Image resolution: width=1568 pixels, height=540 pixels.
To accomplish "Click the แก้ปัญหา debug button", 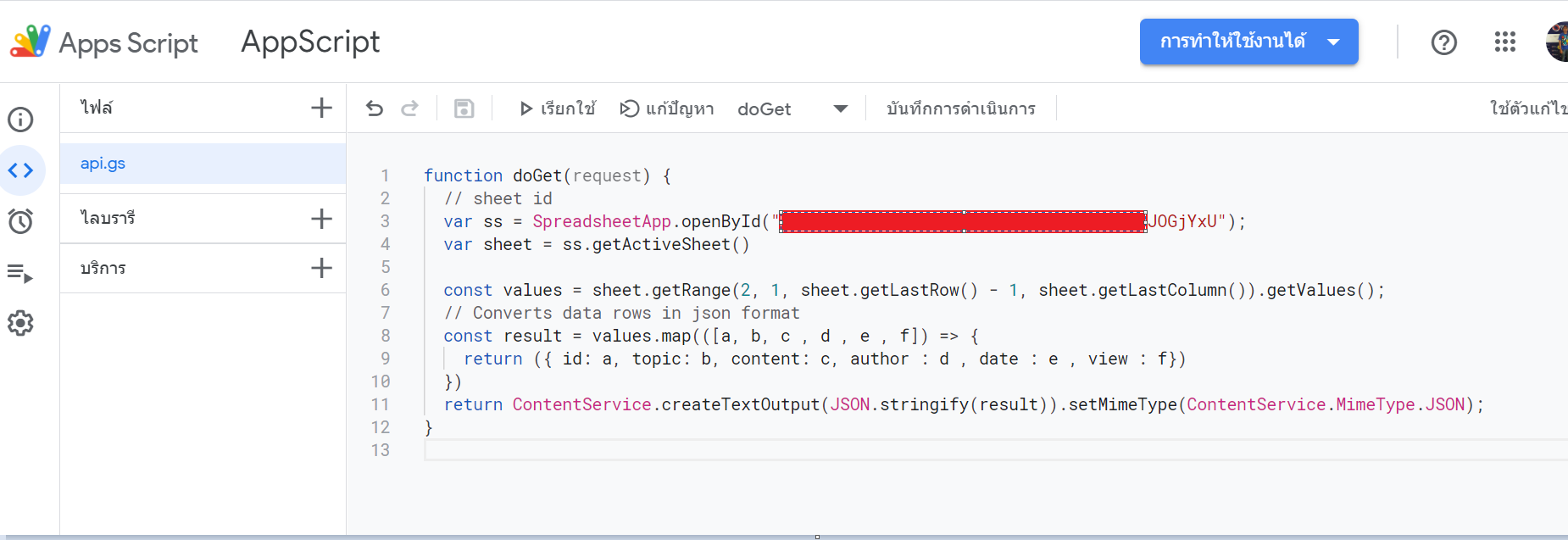I will [x=667, y=109].
